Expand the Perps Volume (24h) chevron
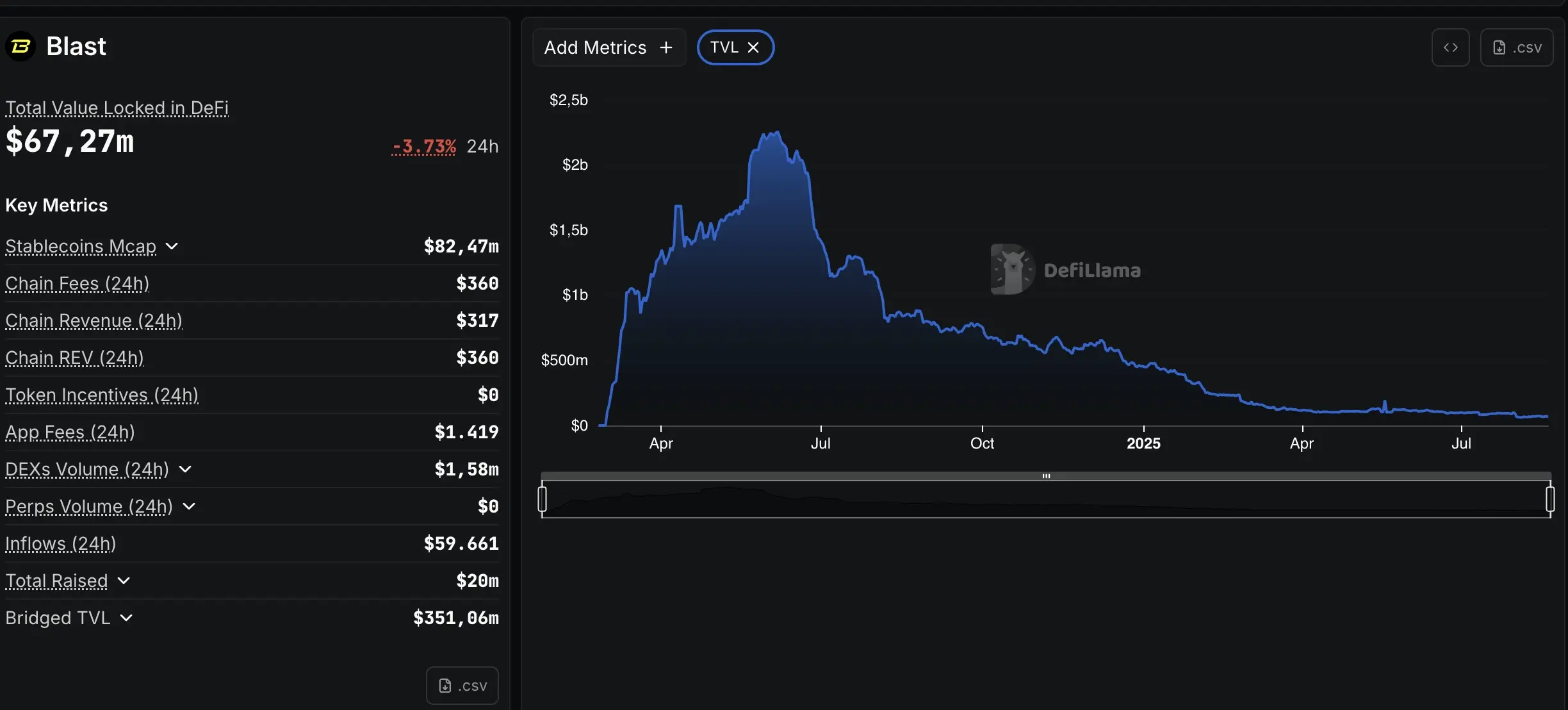 (x=189, y=506)
